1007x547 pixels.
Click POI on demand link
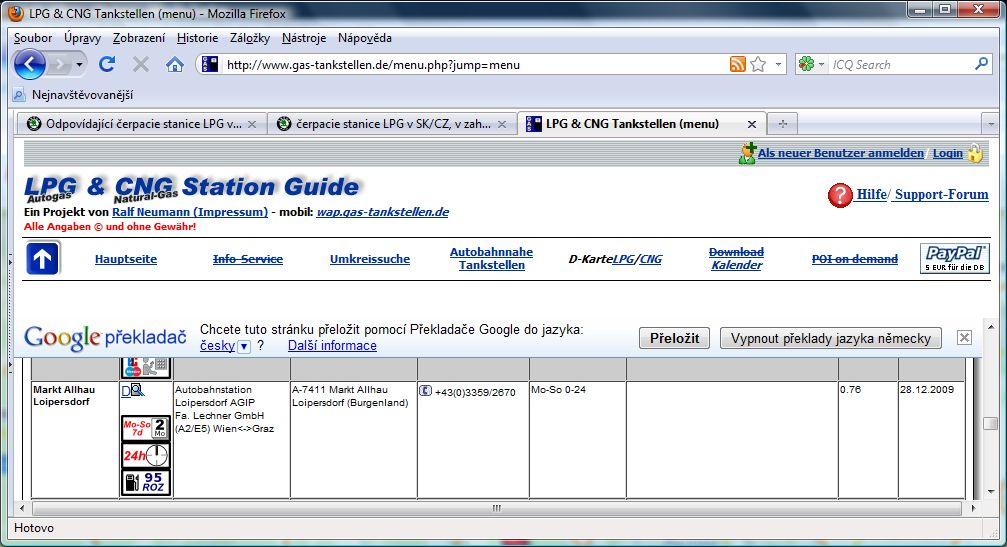click(855, 259)
